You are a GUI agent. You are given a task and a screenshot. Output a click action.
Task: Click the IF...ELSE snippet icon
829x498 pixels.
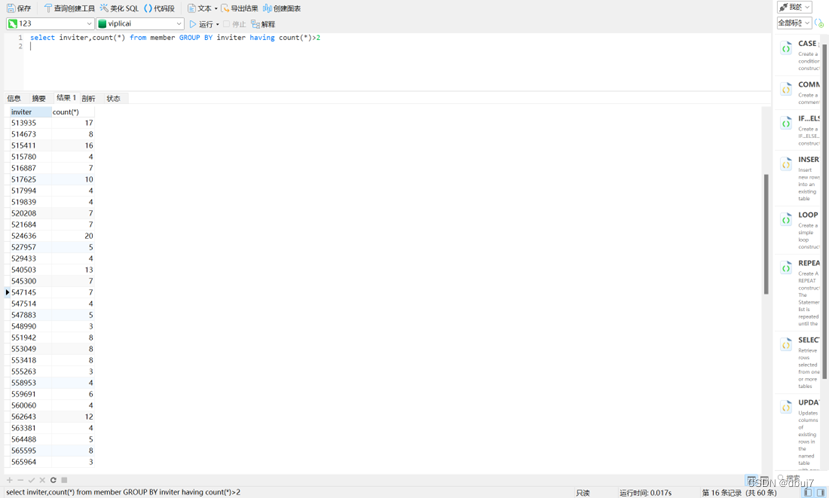pyautogui.click(x=786, y=124)
